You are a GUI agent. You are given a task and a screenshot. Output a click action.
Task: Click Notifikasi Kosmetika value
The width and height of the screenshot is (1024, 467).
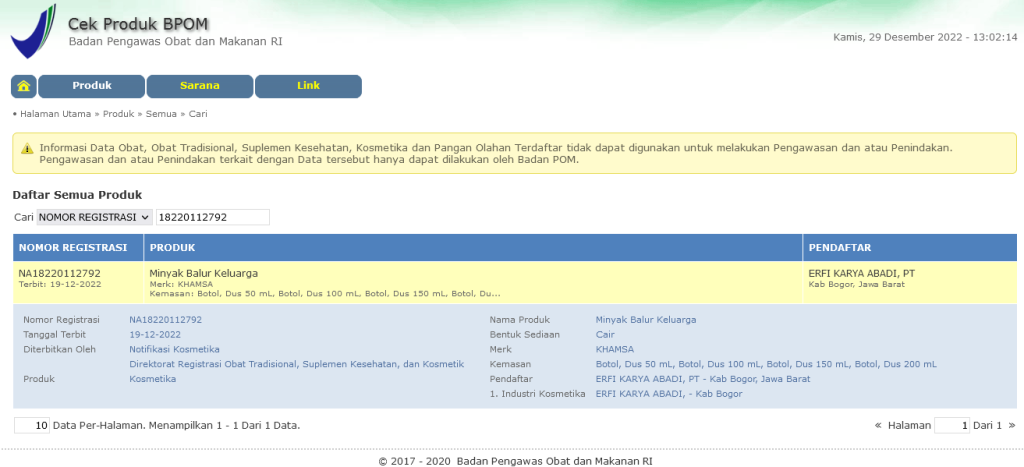point(174,349)
